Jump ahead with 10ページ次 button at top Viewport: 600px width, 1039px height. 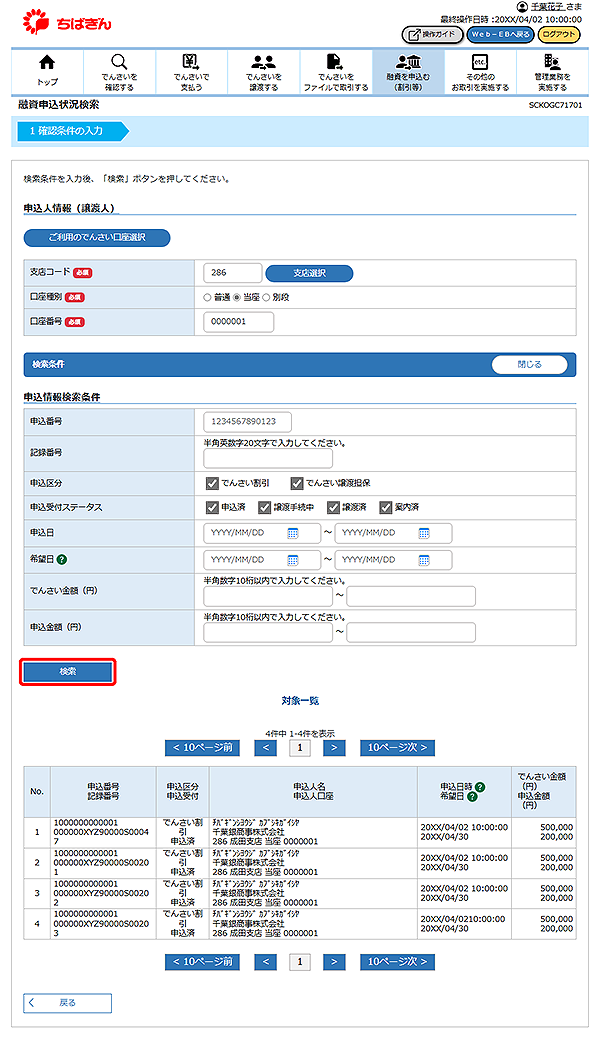[397, 747]
